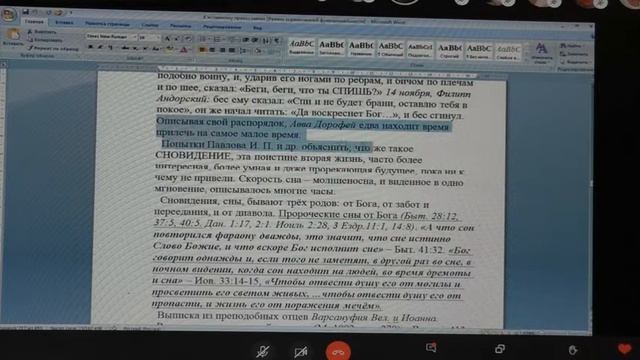Viewport: 640px width, 360px height.
Task: Open the chat icon in the call bar
Action: (x=431, y=347)
